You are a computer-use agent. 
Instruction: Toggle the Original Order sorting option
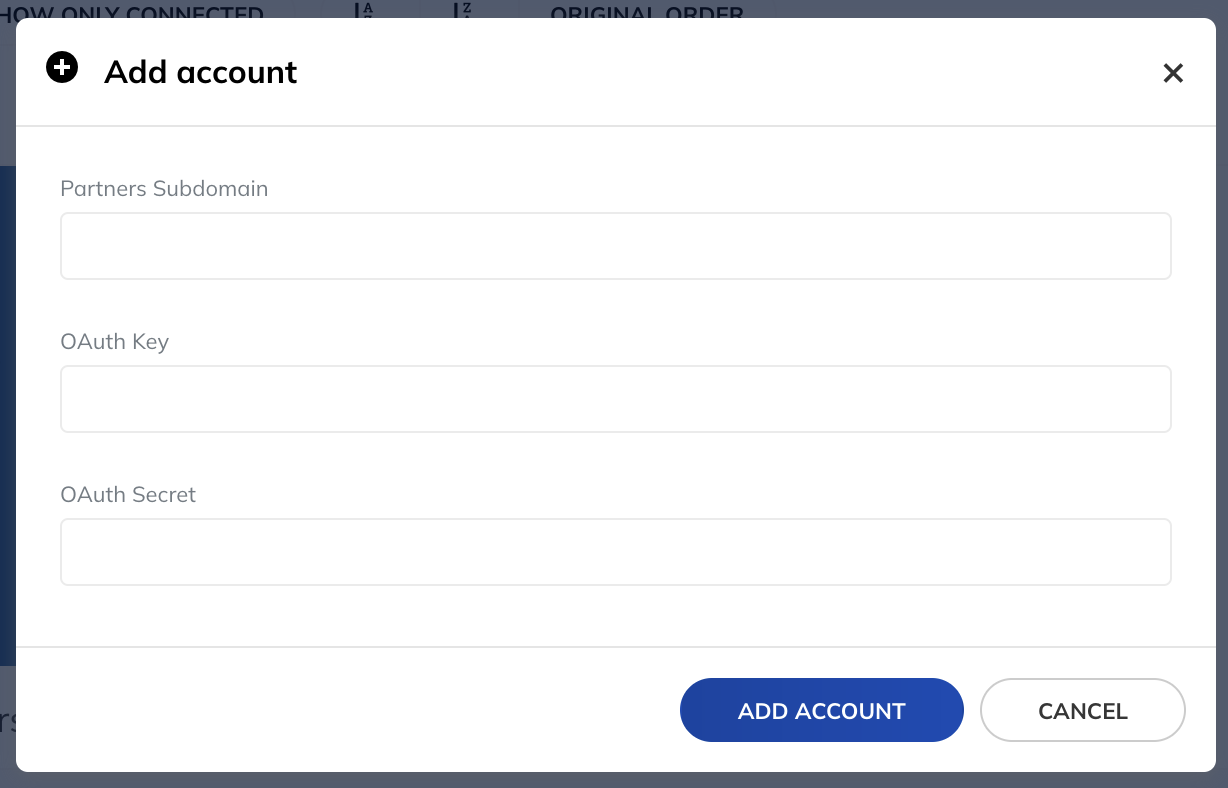click(645, 12)
